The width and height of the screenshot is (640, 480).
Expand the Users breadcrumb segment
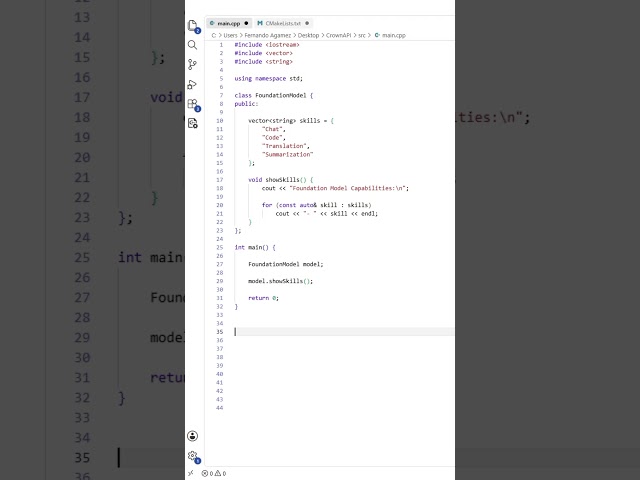click(x=230, y=36)
